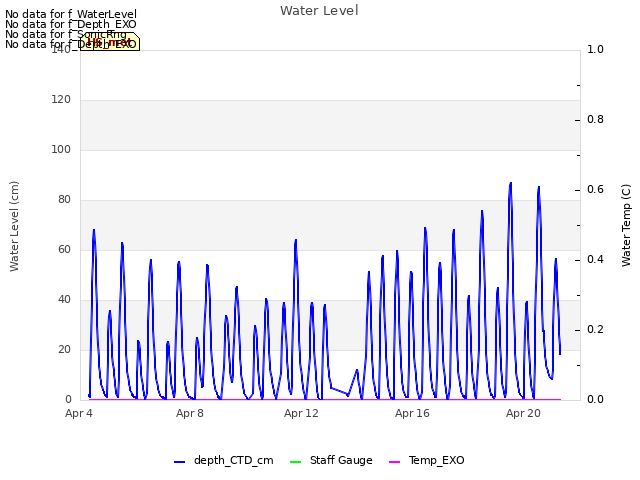Click the 0.0 tick on right axis
640x480 pixels.
pos(595,400)
